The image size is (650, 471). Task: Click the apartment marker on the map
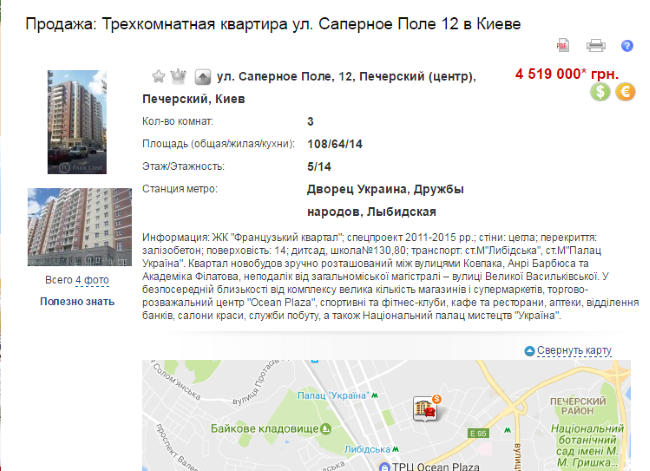click(x=427, y=408)
